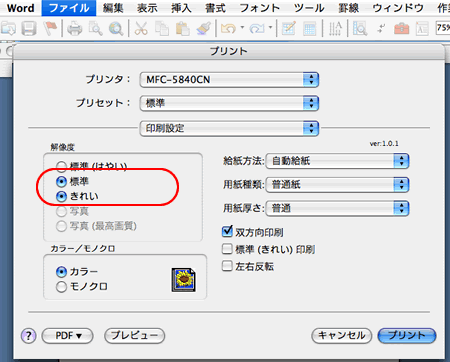Click the red Toolbox icon
450x362 pixels.
tap(402, 29)
